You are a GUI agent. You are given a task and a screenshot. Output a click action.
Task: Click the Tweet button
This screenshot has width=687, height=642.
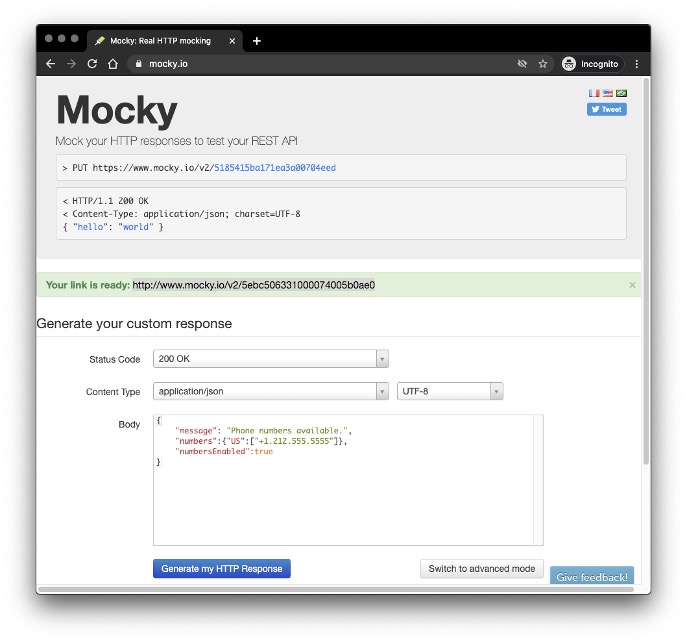tap(607, 109)
